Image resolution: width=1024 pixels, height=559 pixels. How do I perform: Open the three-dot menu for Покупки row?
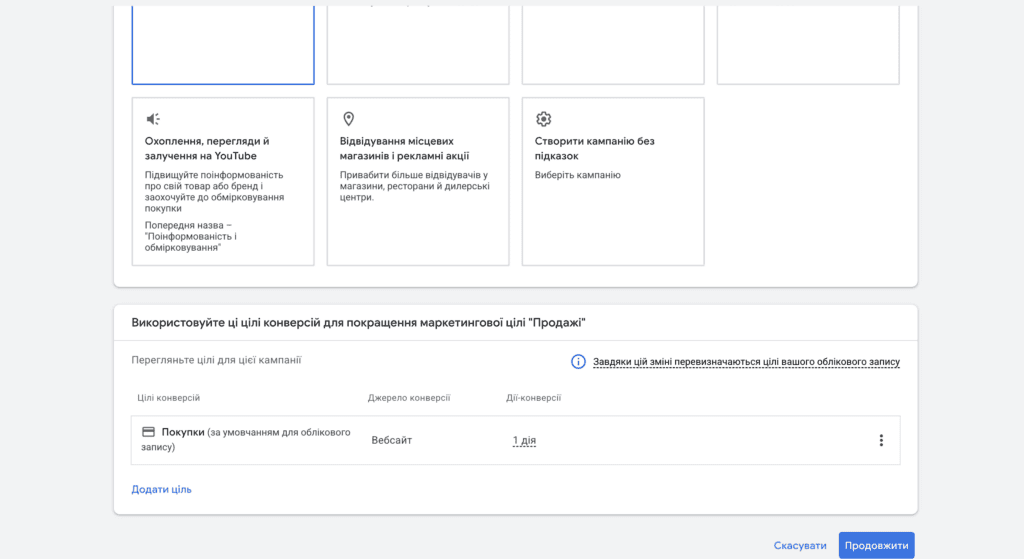pos(881,440)
